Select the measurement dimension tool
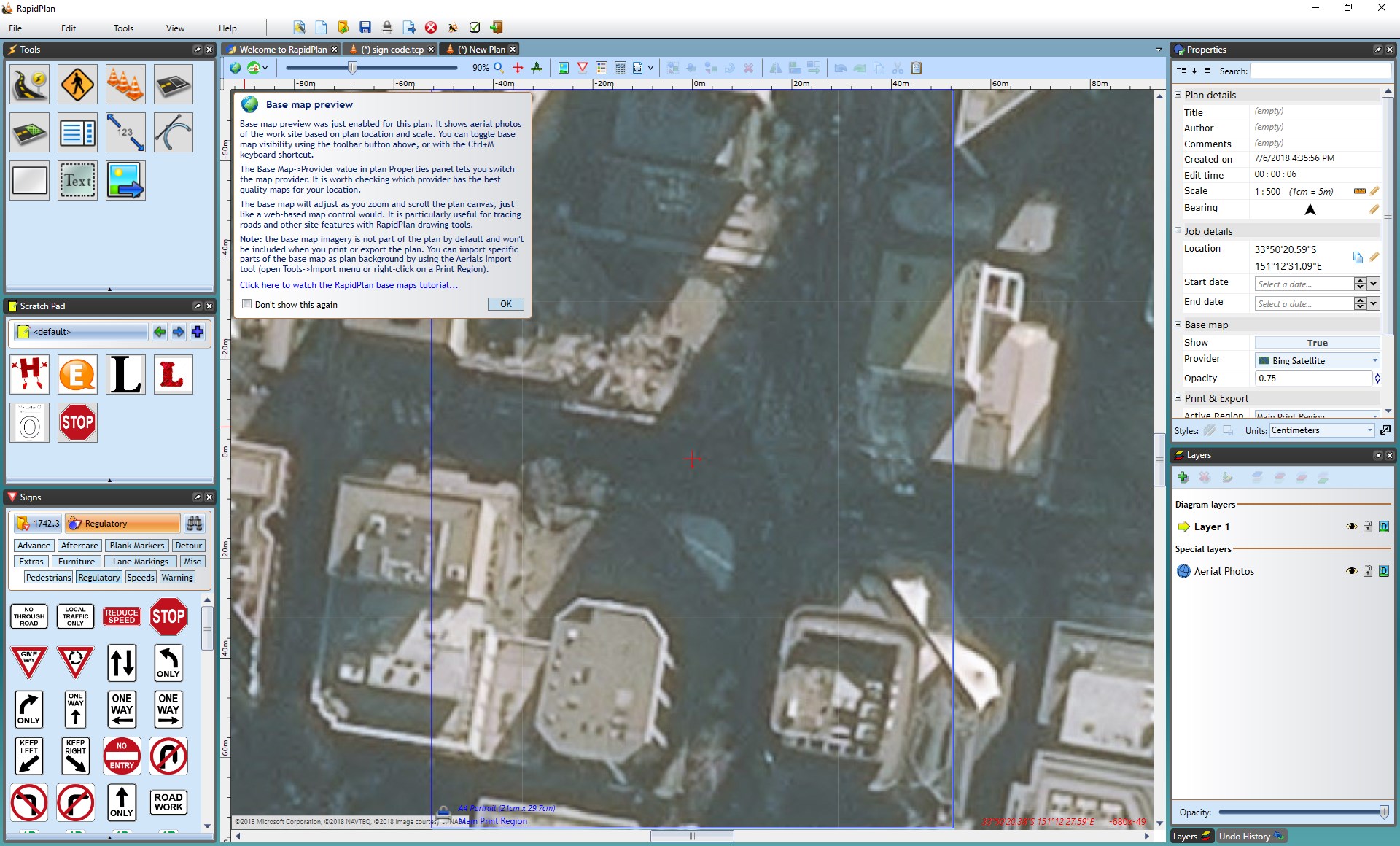 [125, 133]
